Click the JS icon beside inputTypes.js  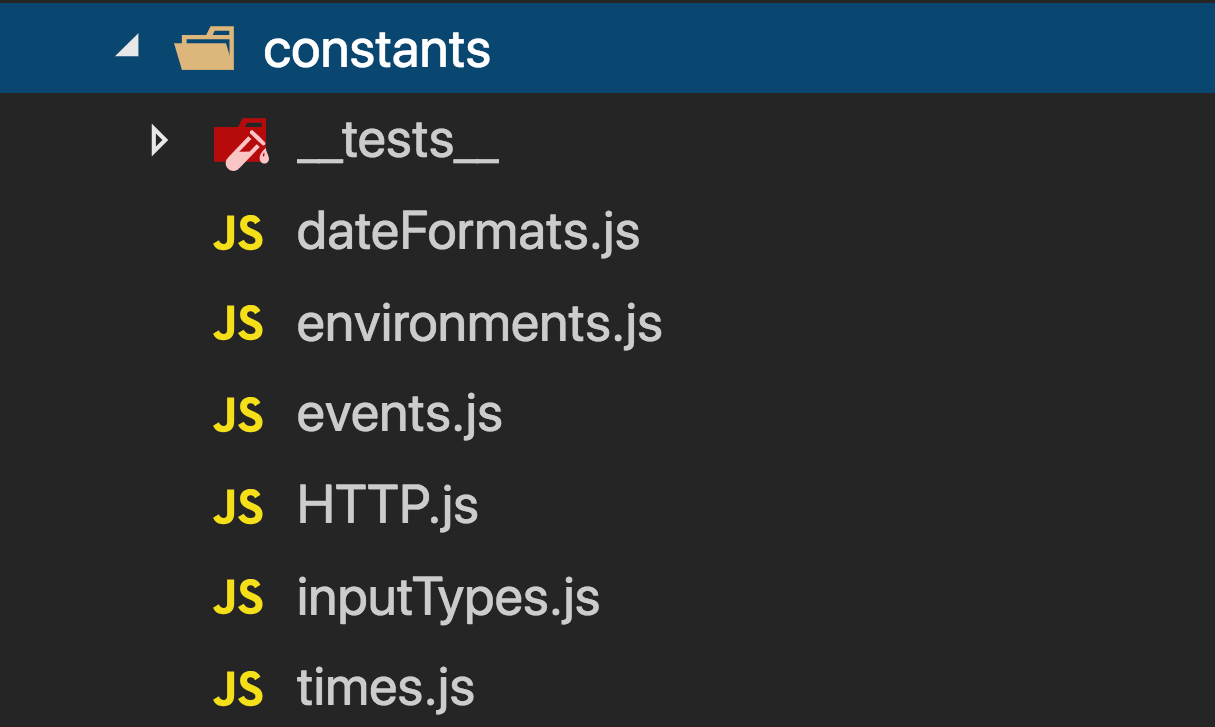coord(238,598)
